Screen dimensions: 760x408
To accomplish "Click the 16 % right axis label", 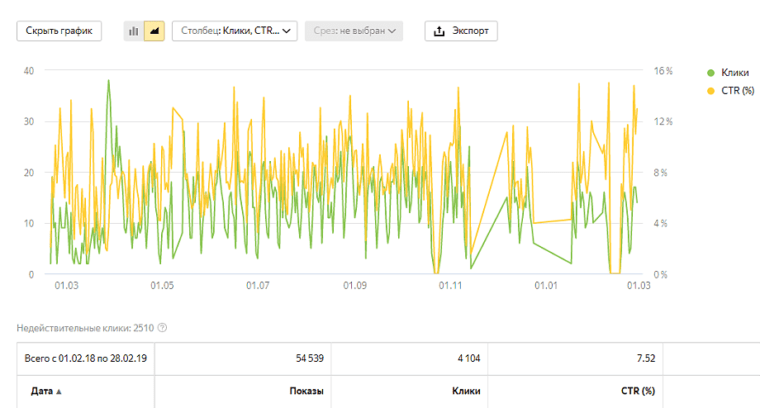I will click(x=663, y=71).
